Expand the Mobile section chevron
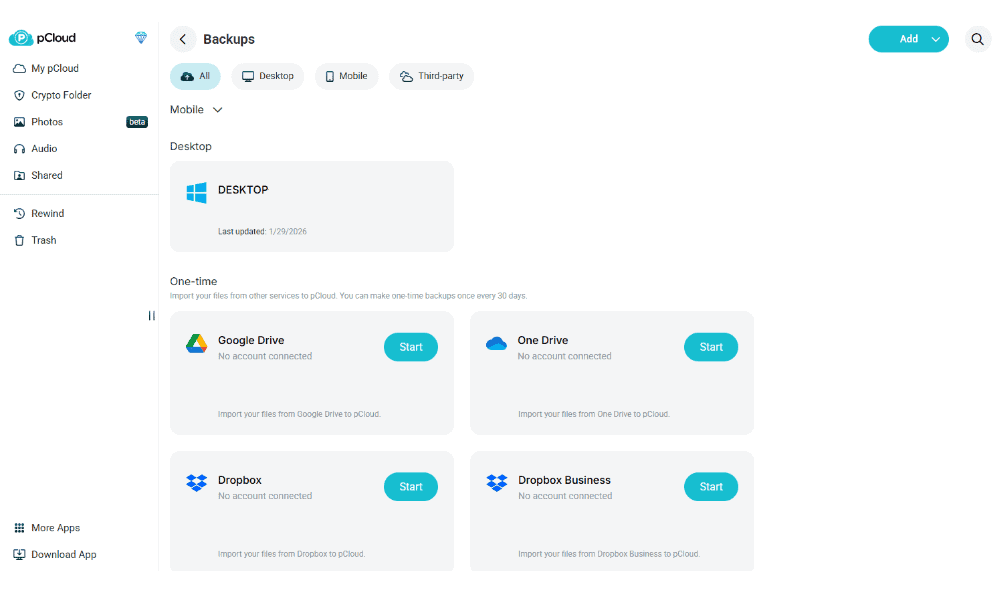This screenshot has width=1000, height=600. [x=218, y=110]
